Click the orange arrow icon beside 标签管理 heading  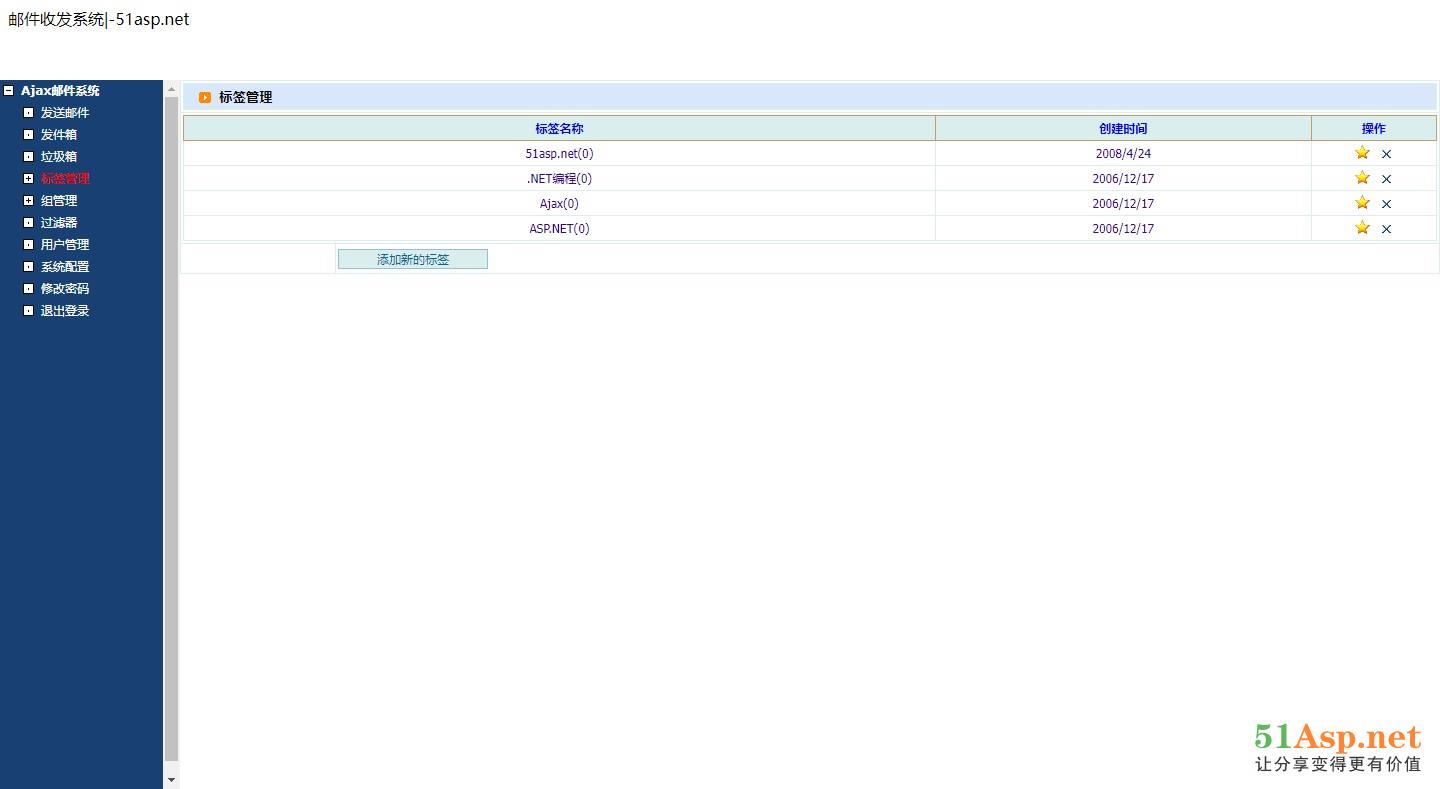click(x=205, y=97)
